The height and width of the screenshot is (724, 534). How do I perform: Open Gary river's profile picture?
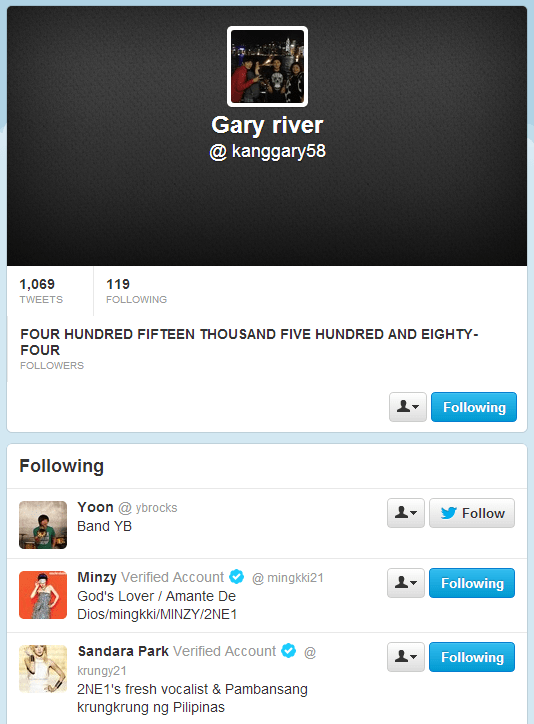(267, 66)
